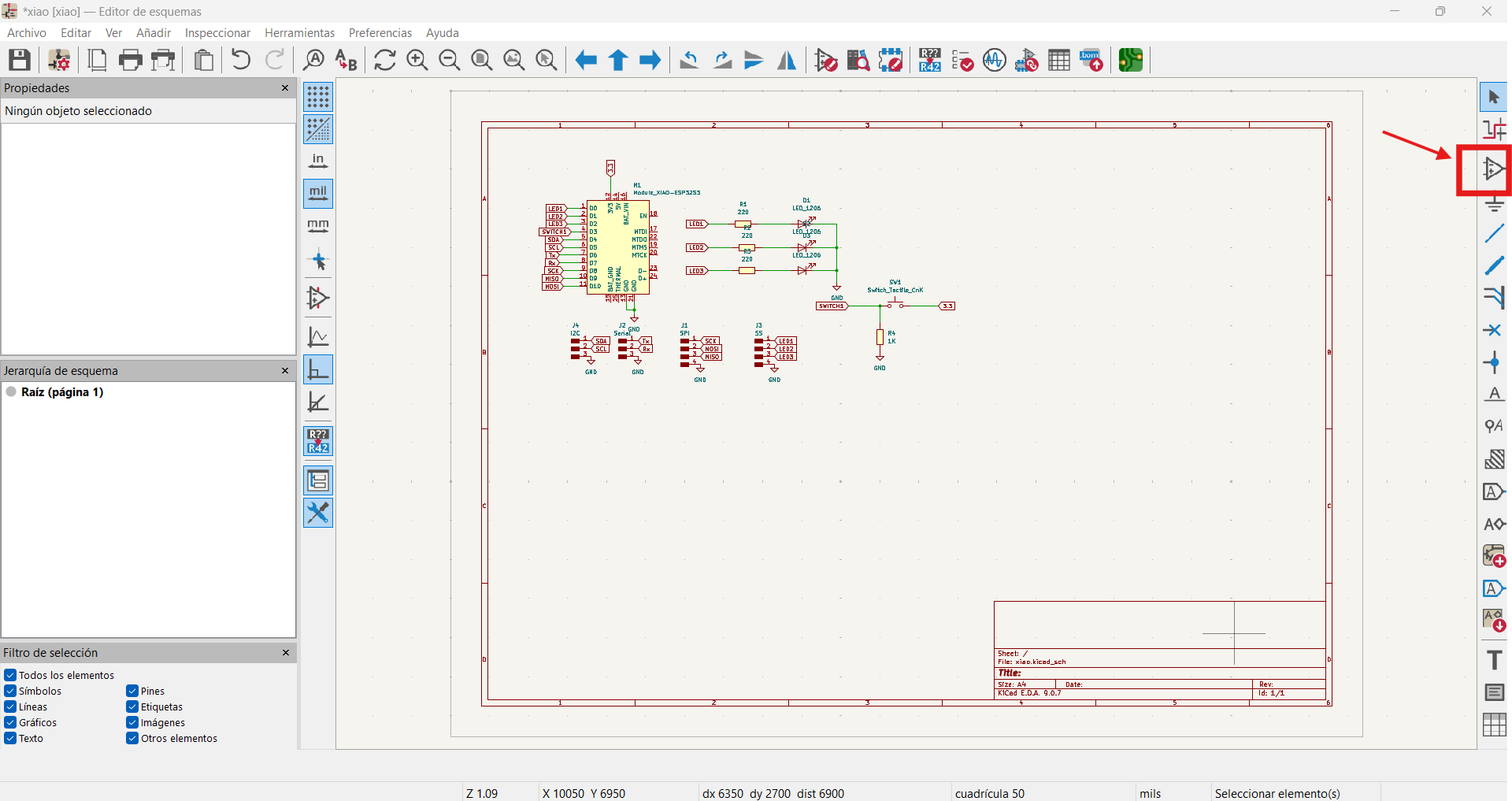This screenshot has width=1512, height=801.
Task: Navigate up one sheet with up arrow
Action: tap(618, 60)
